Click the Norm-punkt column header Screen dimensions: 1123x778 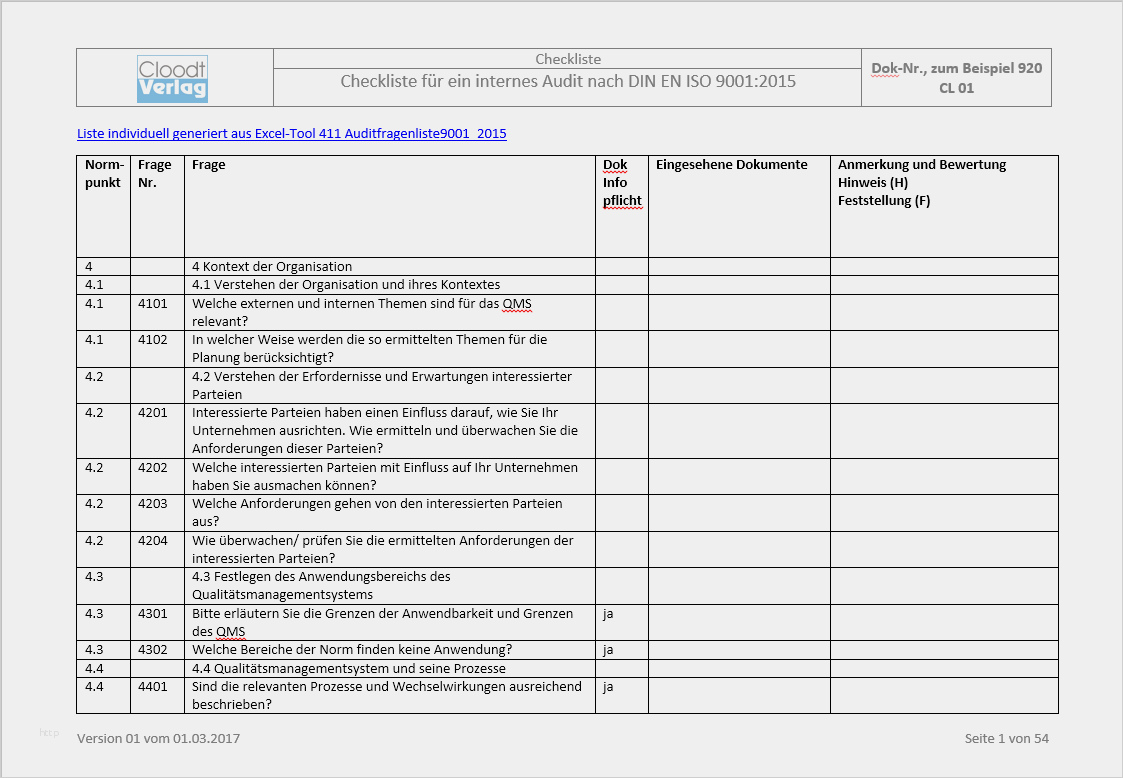[104, 173]
